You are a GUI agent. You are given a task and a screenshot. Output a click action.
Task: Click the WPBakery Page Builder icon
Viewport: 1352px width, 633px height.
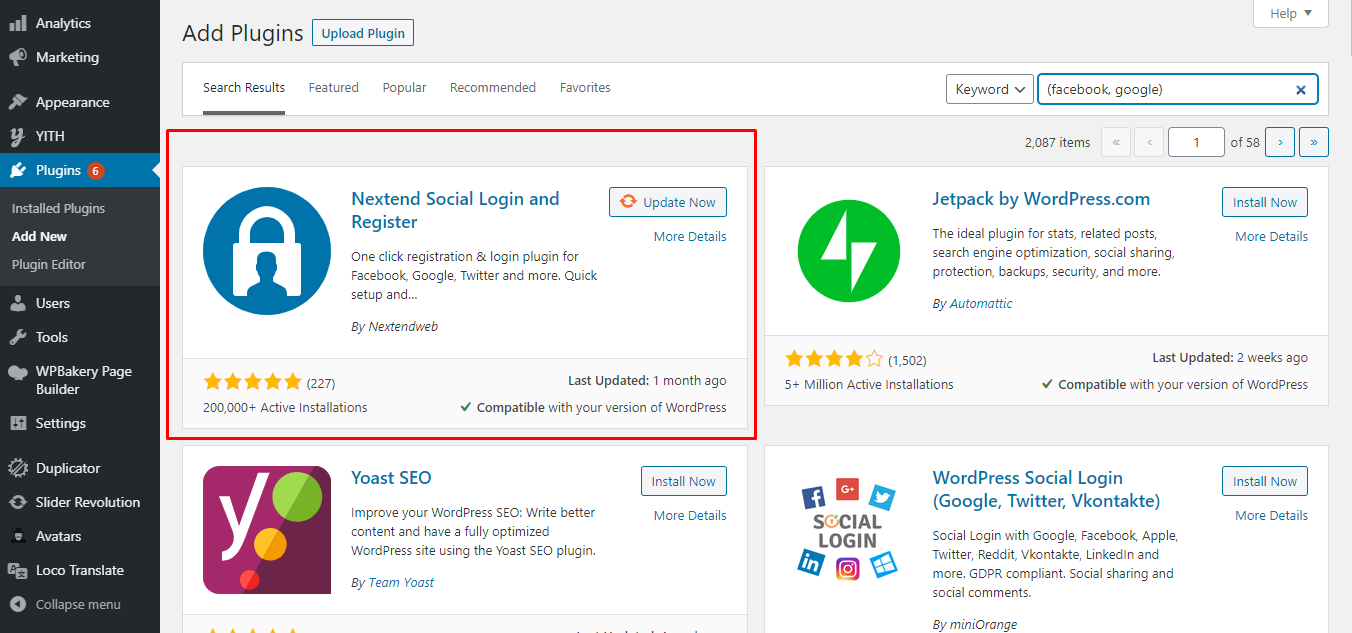[x=18, y=372]
